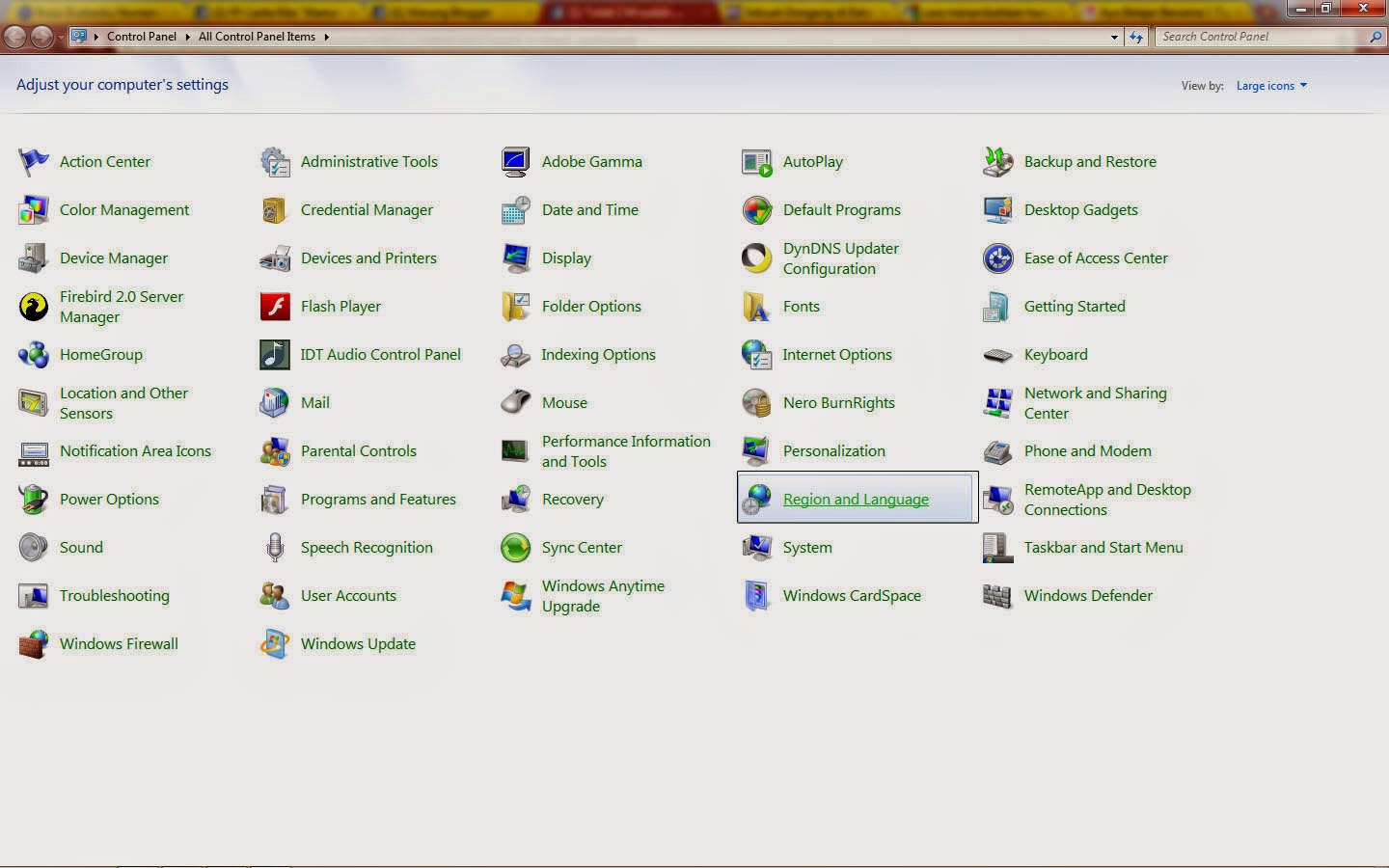Open the Notification Area Icons link
Viewport: 1389px width, 868px height.
pyautogui.click(x=135, y=451)
